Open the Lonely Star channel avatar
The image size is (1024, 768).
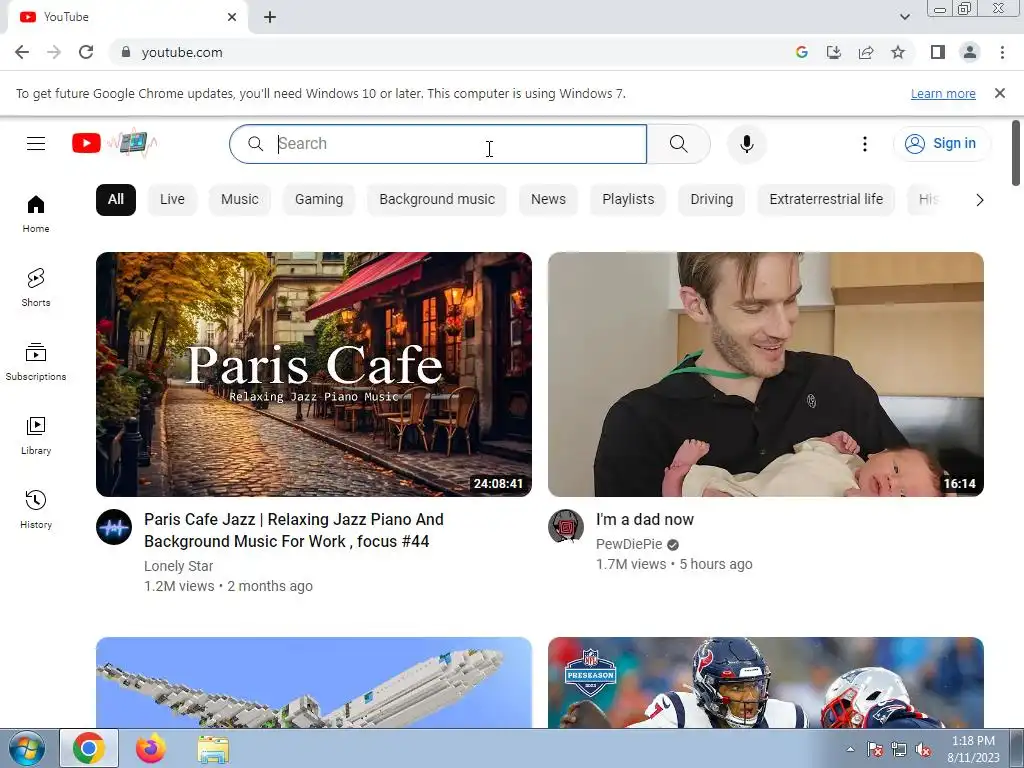coord(114,527)
